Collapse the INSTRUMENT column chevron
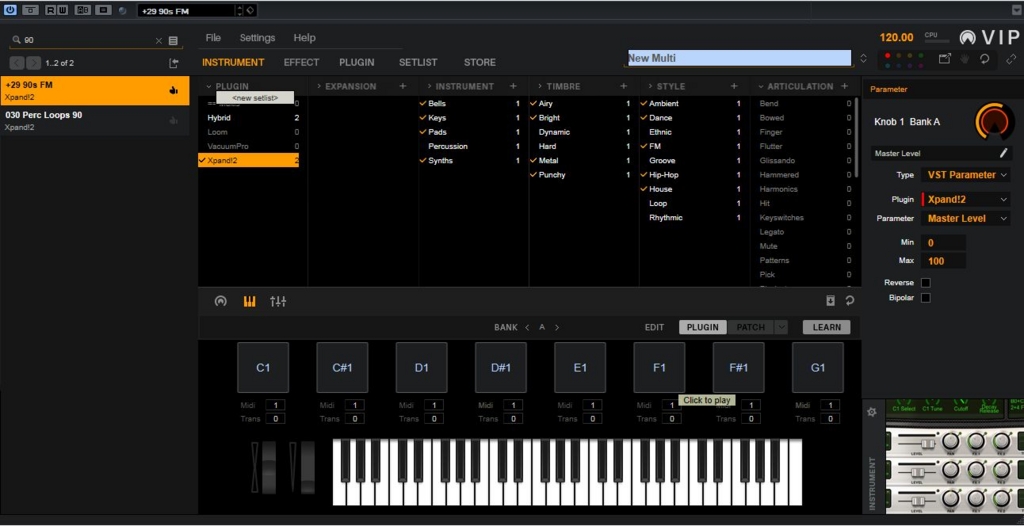 [429, 86]
